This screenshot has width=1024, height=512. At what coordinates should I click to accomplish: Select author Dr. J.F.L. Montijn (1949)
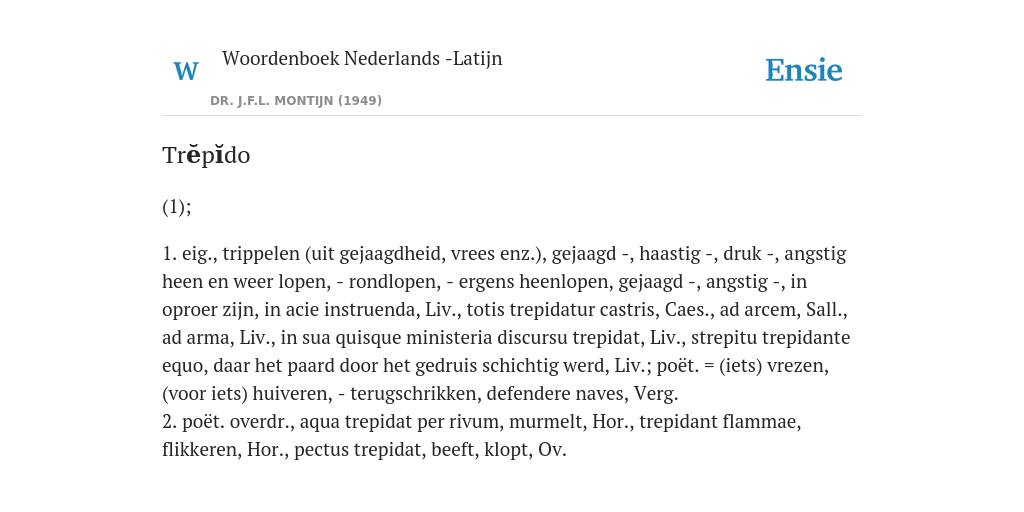click(296, 101)
